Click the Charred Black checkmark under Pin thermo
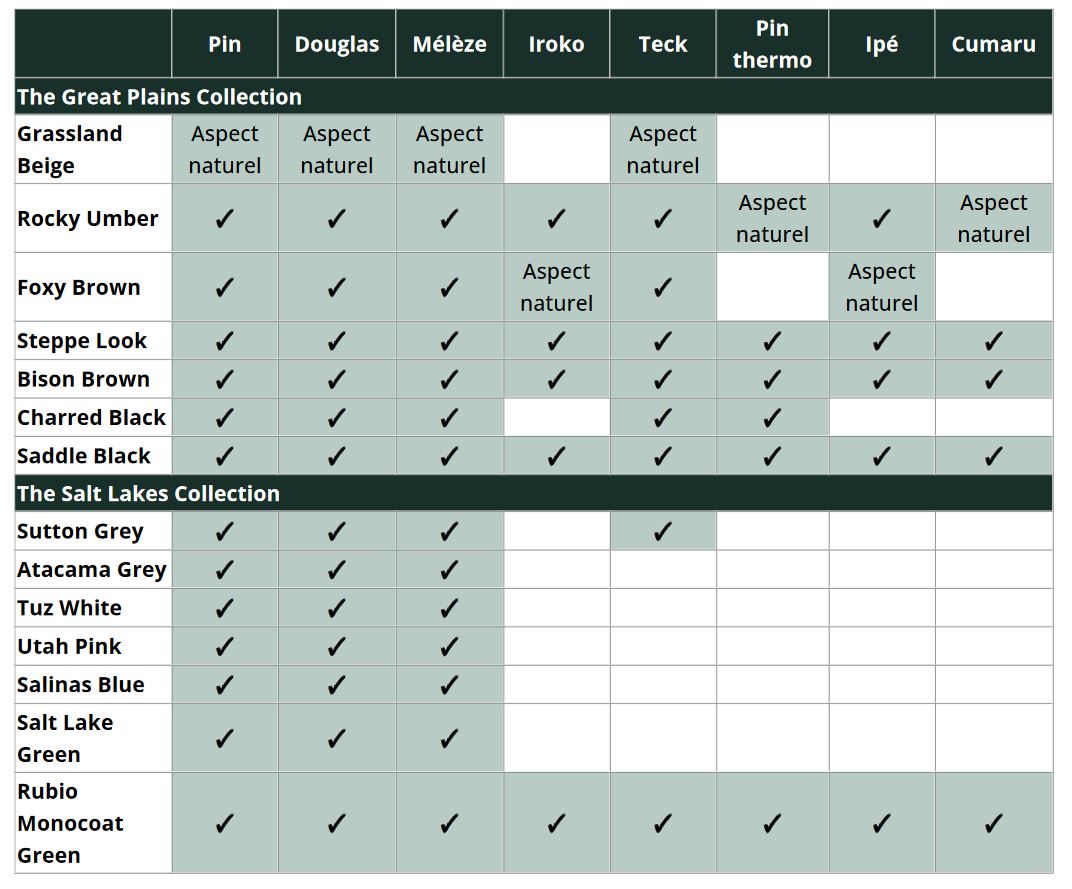Viewport: 1072px width, 889px height. (x=771, y=418)
